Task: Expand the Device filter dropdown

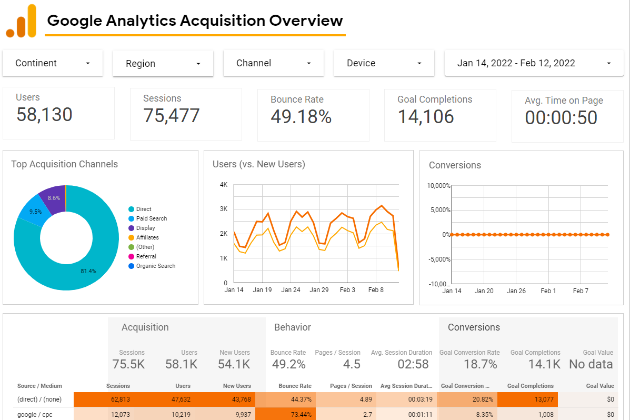Action: click(x=384, y=63)
